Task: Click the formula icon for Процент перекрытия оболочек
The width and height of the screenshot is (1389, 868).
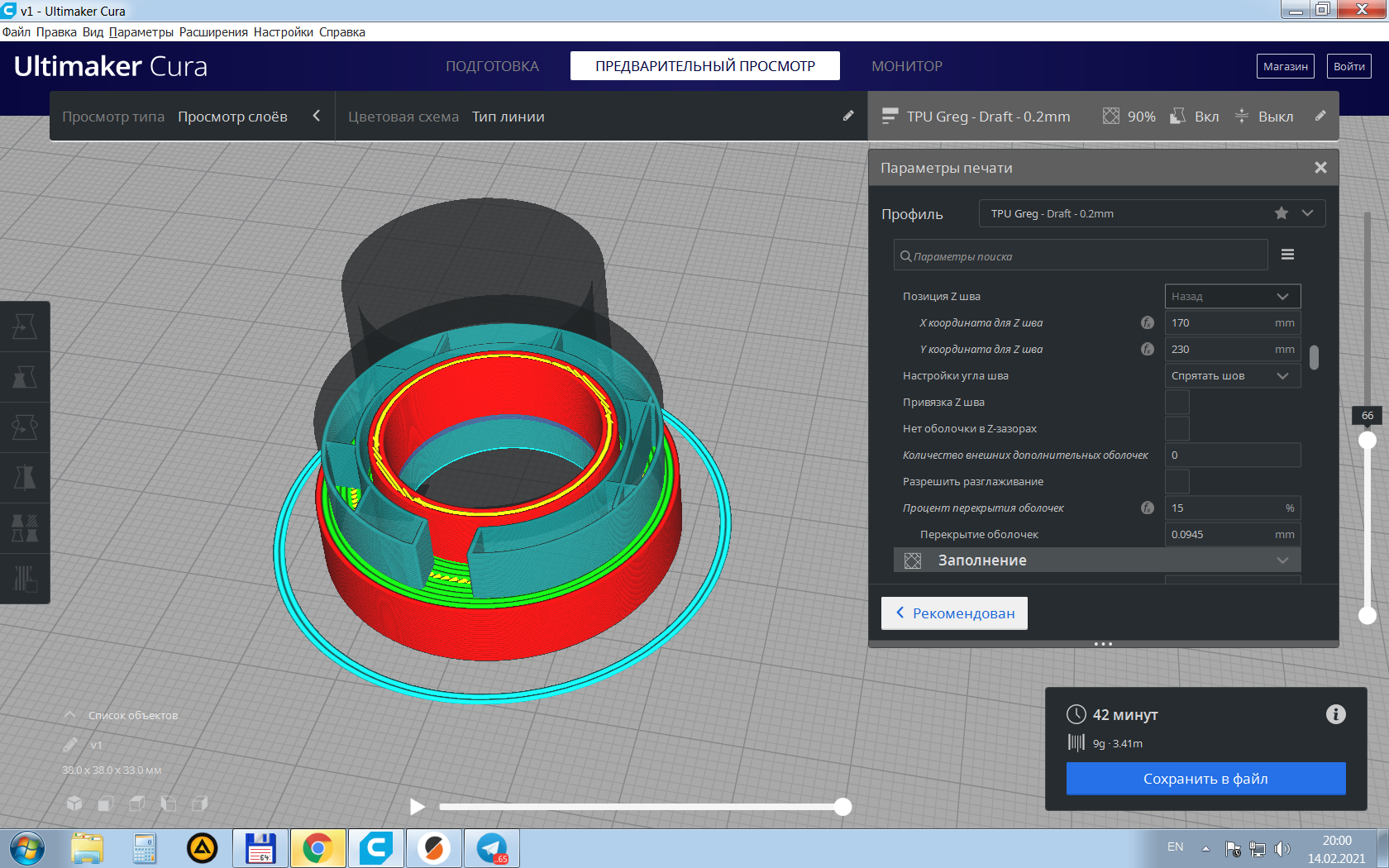Action: (1148, 508)
